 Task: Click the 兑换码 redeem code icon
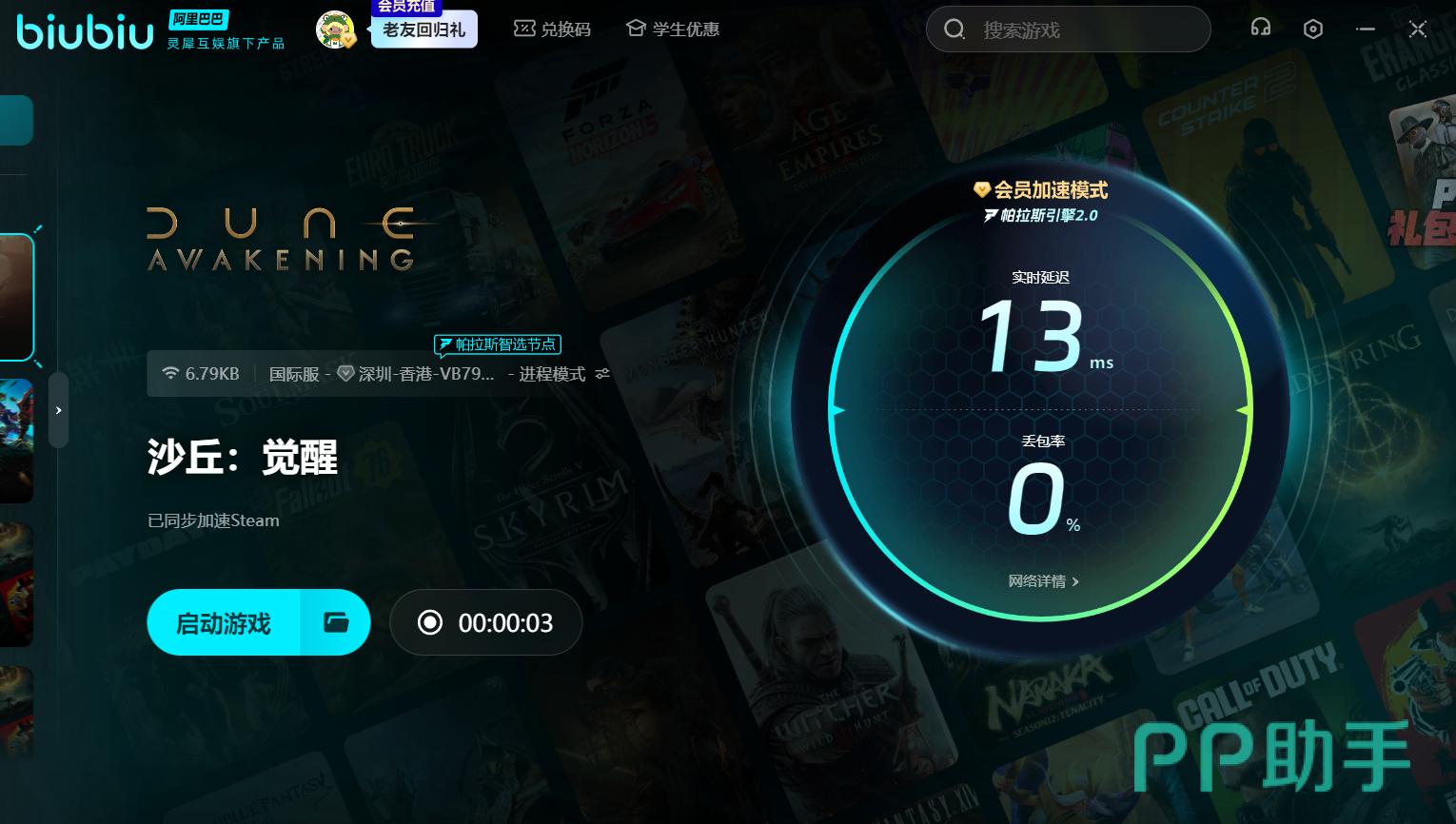(x=524, y=29)
